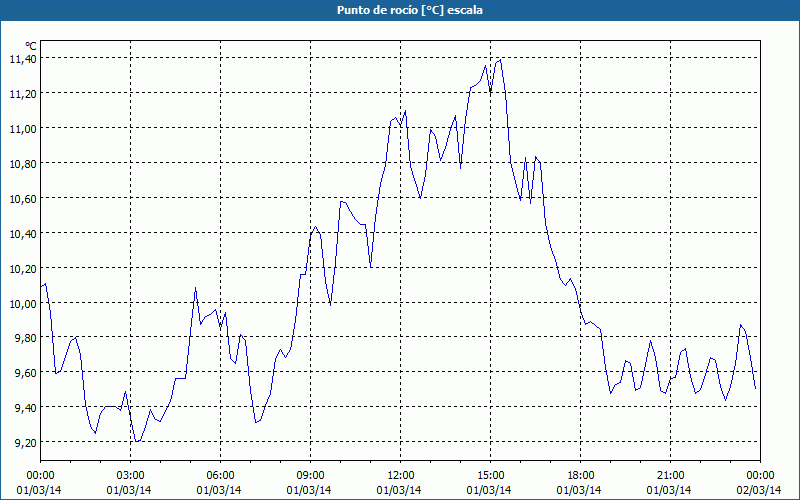The image size is (800, 500).
Task: Pick the 9,20 y-axis value
Action: (26, 442)
